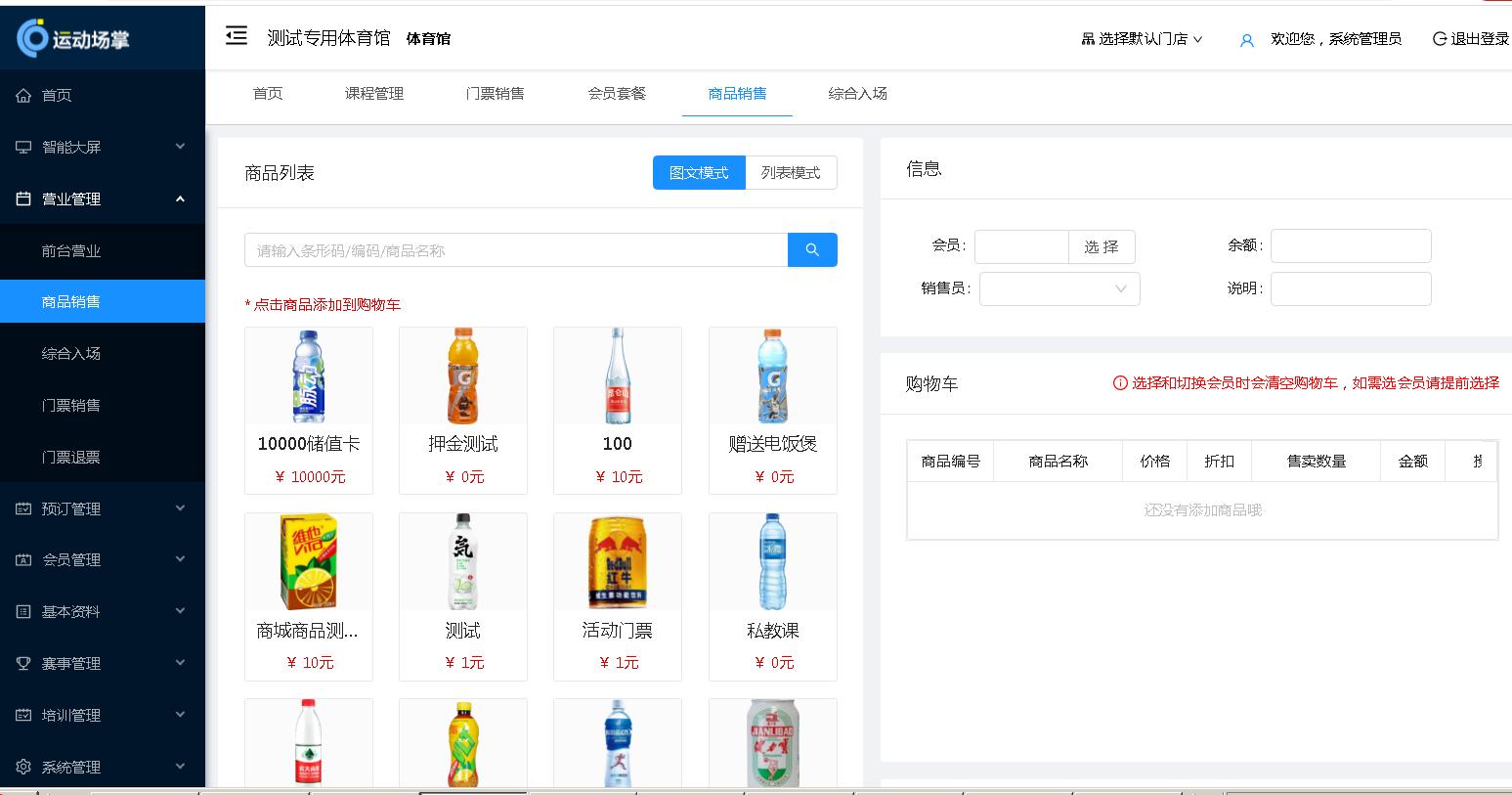The image size is (1512, 795).
Task: Click the user profile icon next to 欢迎您
Action: pos(1245,40)
